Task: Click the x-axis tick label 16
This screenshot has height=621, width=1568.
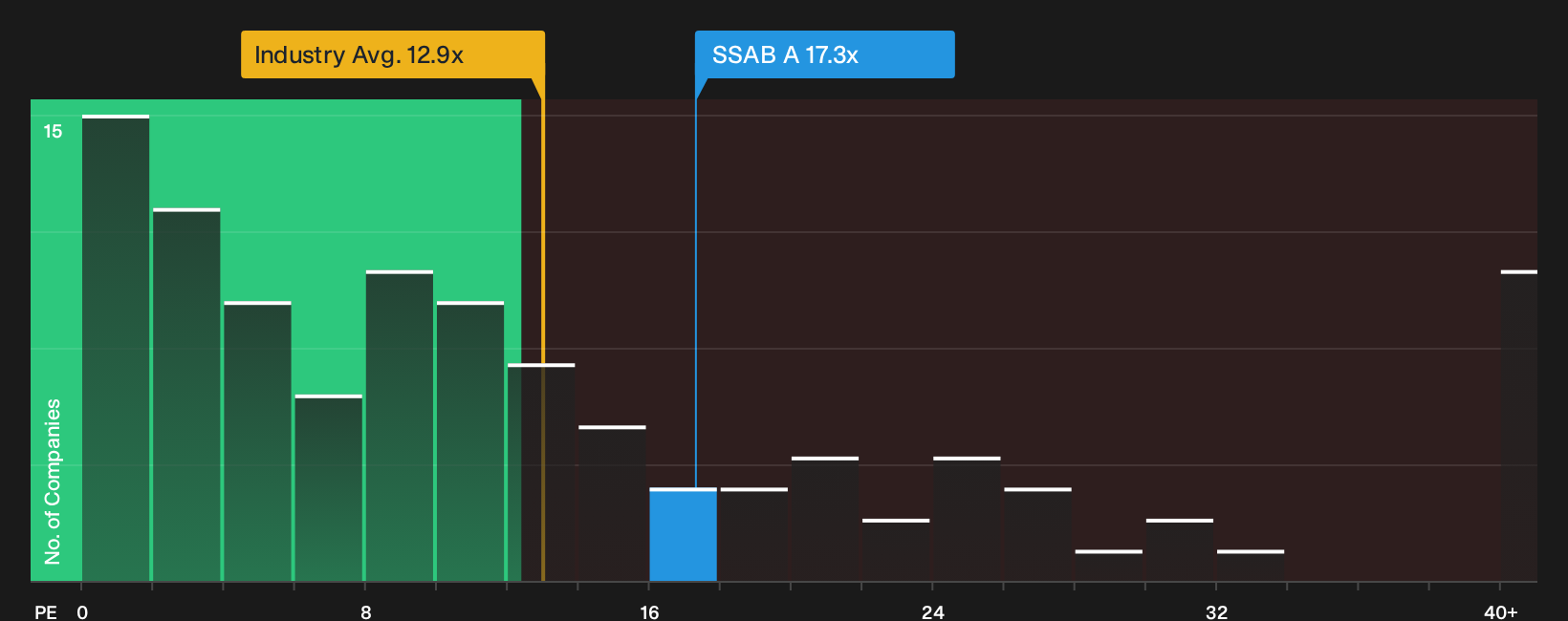Action: coord(649,611)
